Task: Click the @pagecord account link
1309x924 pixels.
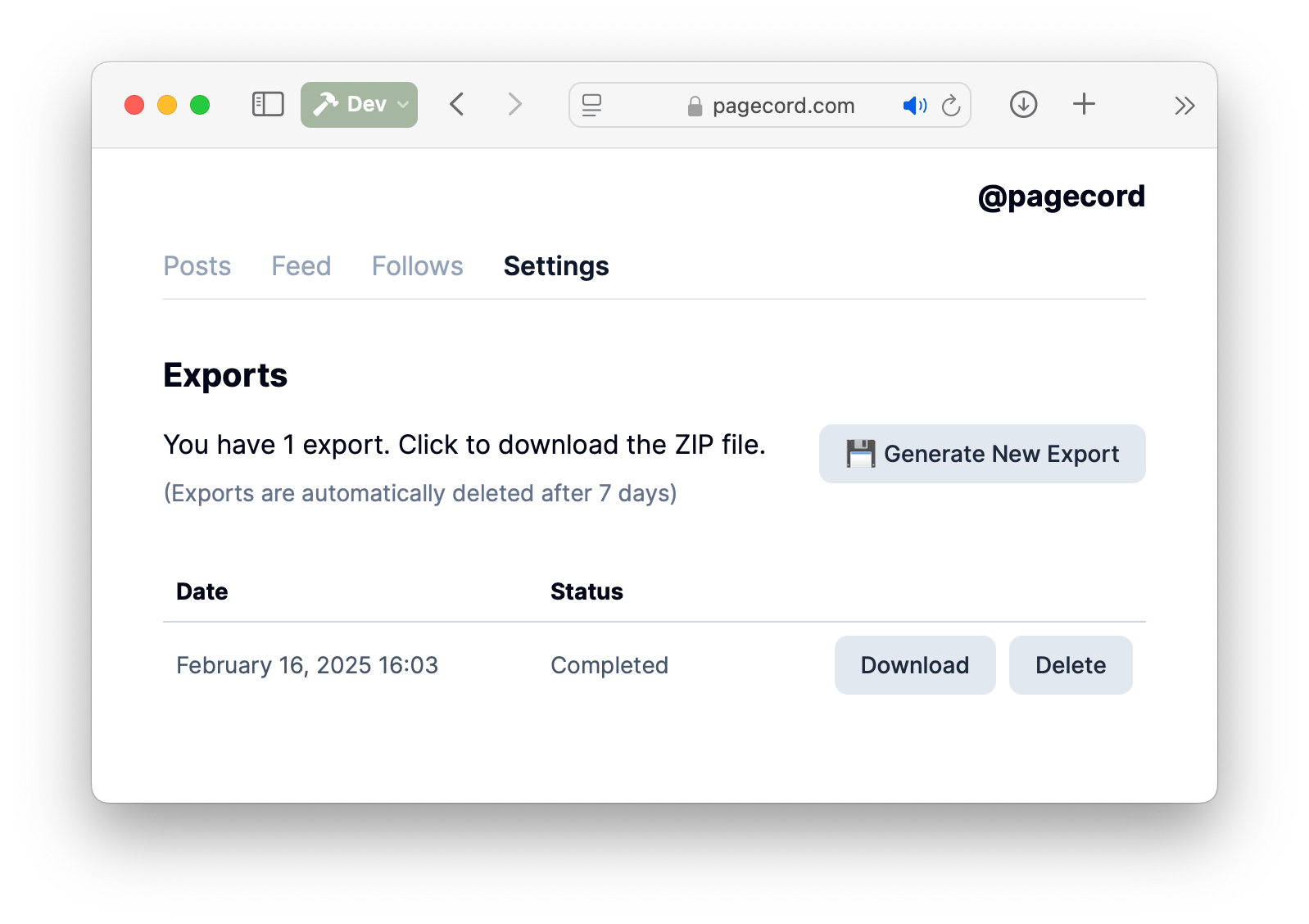Action: 1061,197
